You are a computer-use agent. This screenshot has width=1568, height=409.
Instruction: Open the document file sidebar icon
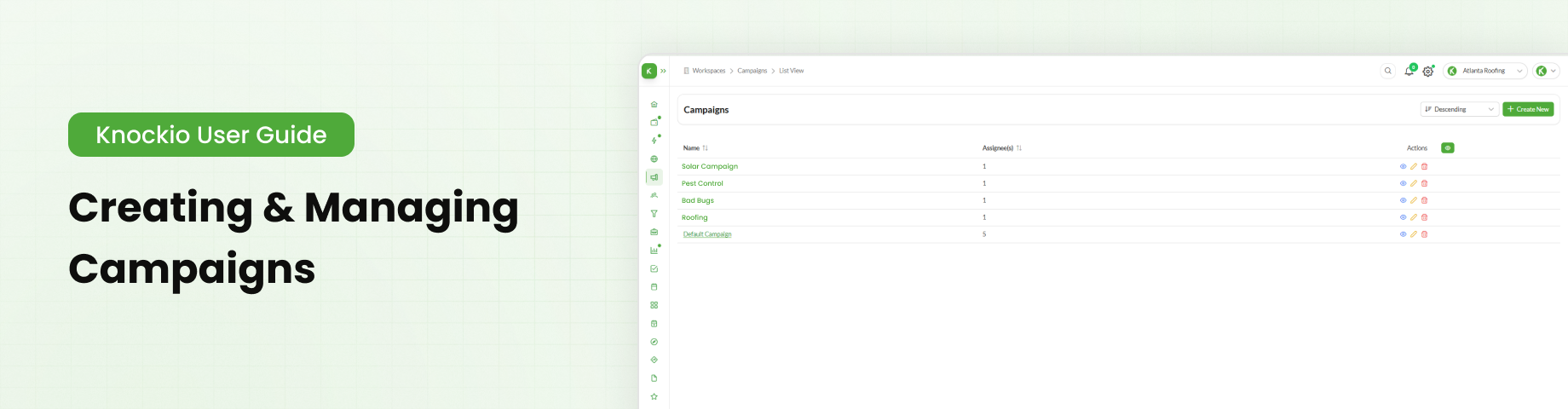pyautogui.click(x=654, y=378)
